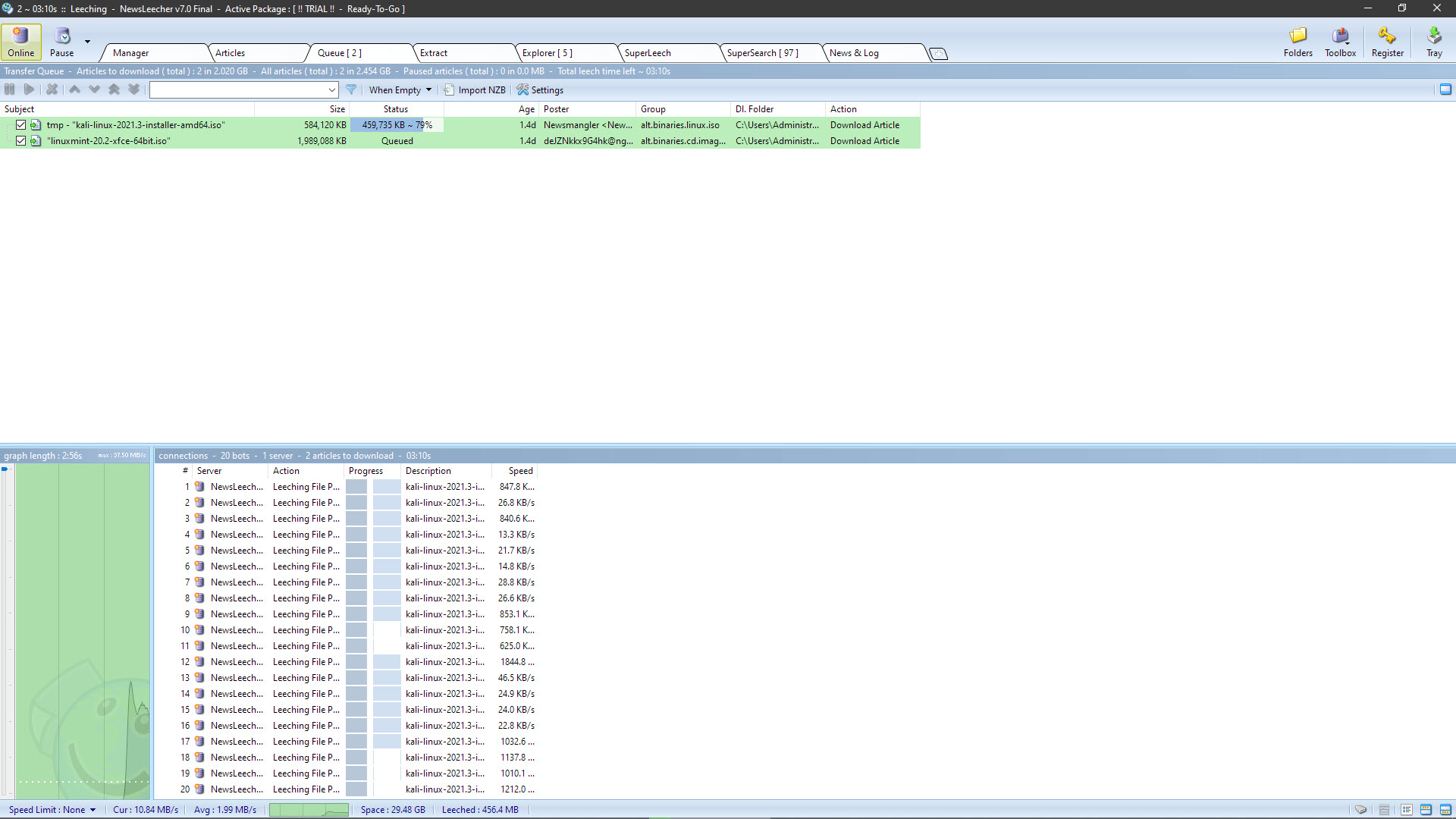The width and height of the screenshot is (1456, 819).
Task: Move selected article down in queue
Action: click(x=94, y=89)
